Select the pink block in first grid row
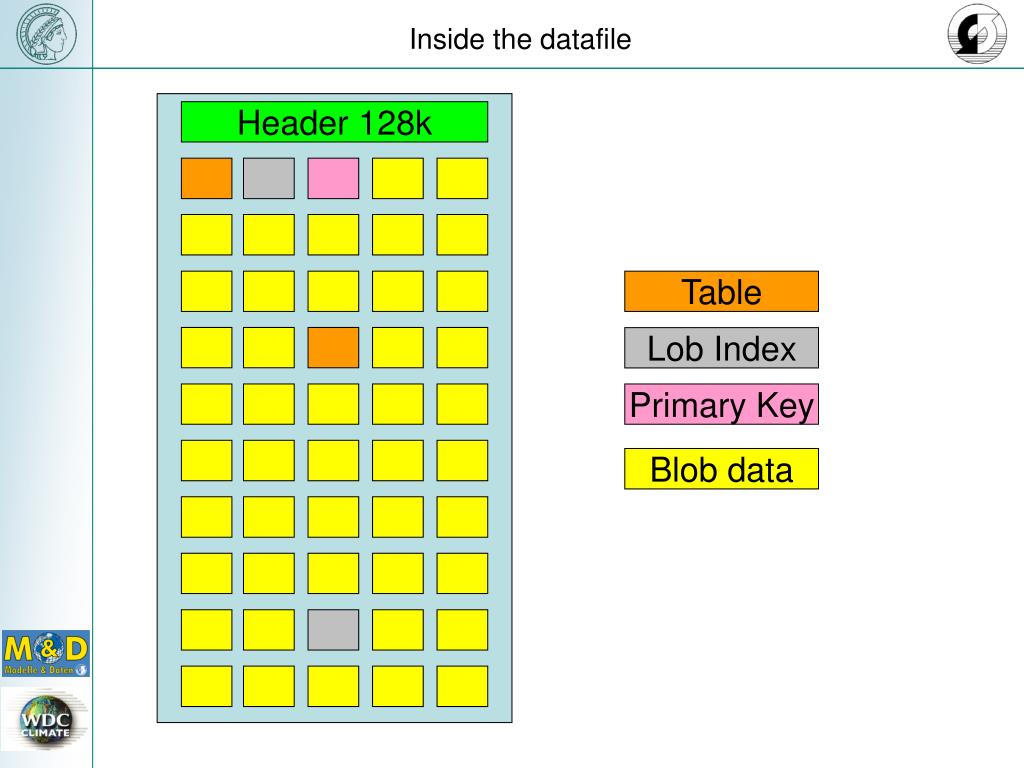1024x768 pixels. 333,178
